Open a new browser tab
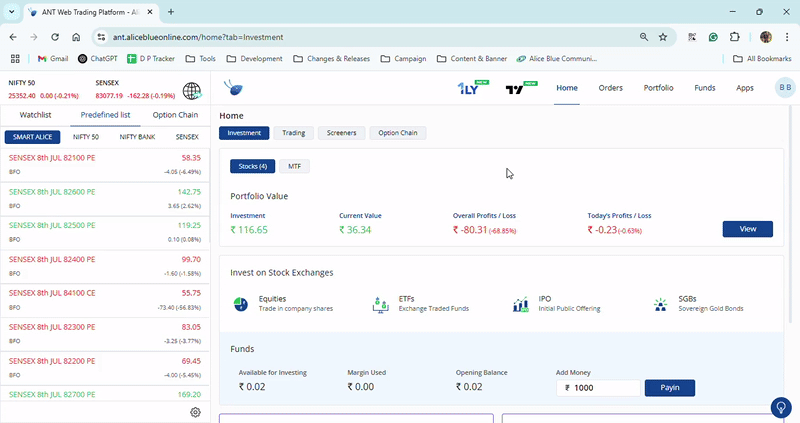This screenshot has width=800, height=423. (171, 12)
